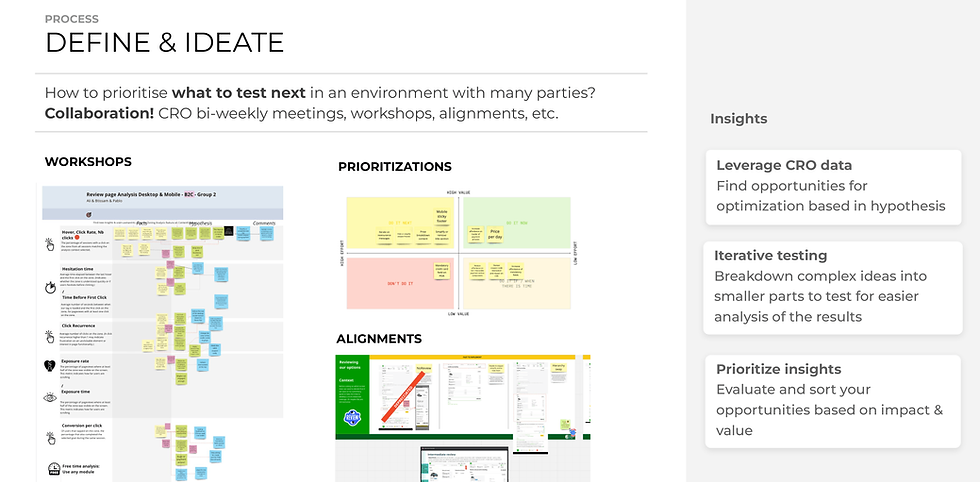980x482 pixels.
Task: Click the WORKSHOPS section heading
Action: click(x=88, y=162)
